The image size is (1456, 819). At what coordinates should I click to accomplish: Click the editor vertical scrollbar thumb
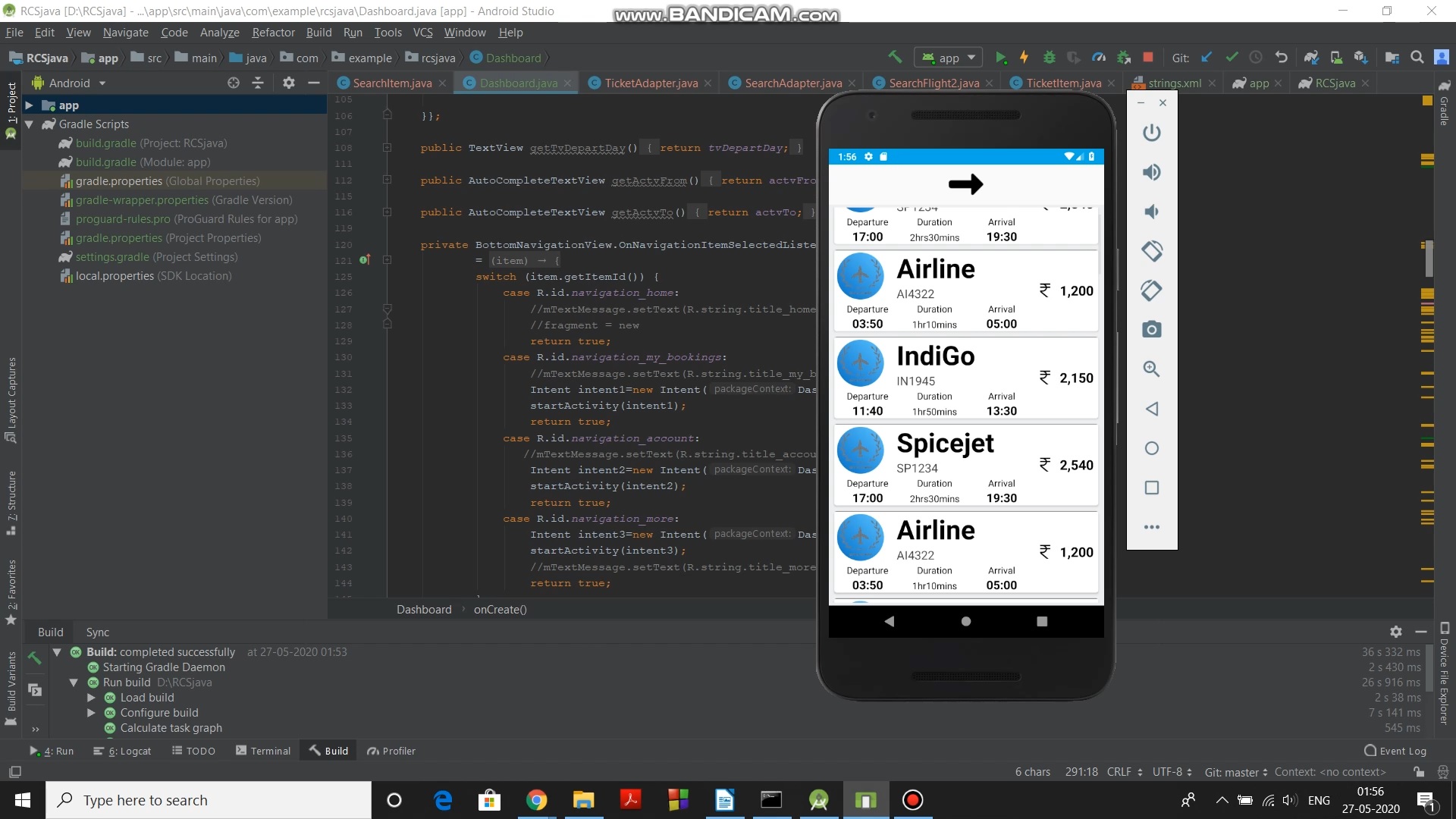1429,259
